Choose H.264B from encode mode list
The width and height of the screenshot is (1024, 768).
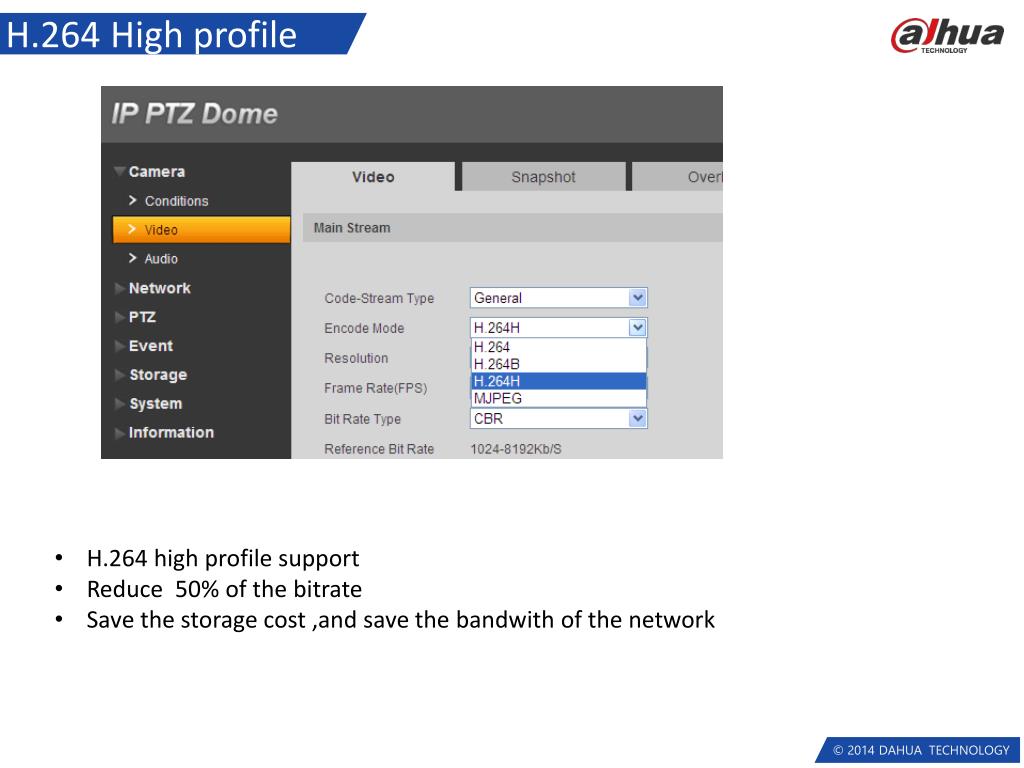[x=558, y=364]
